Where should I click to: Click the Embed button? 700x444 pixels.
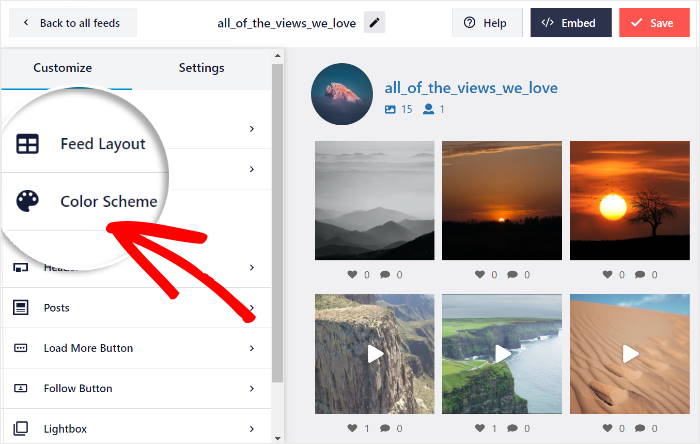click(571, 23)
